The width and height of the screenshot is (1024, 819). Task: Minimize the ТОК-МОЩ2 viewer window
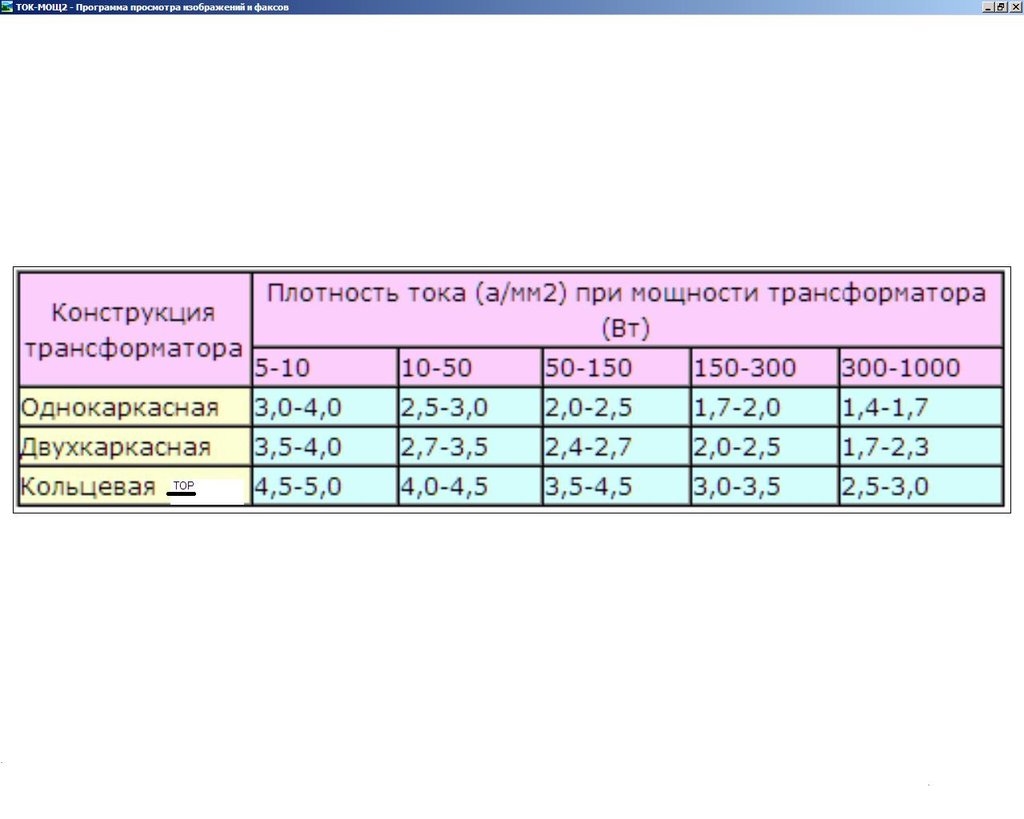click(987, 7)
